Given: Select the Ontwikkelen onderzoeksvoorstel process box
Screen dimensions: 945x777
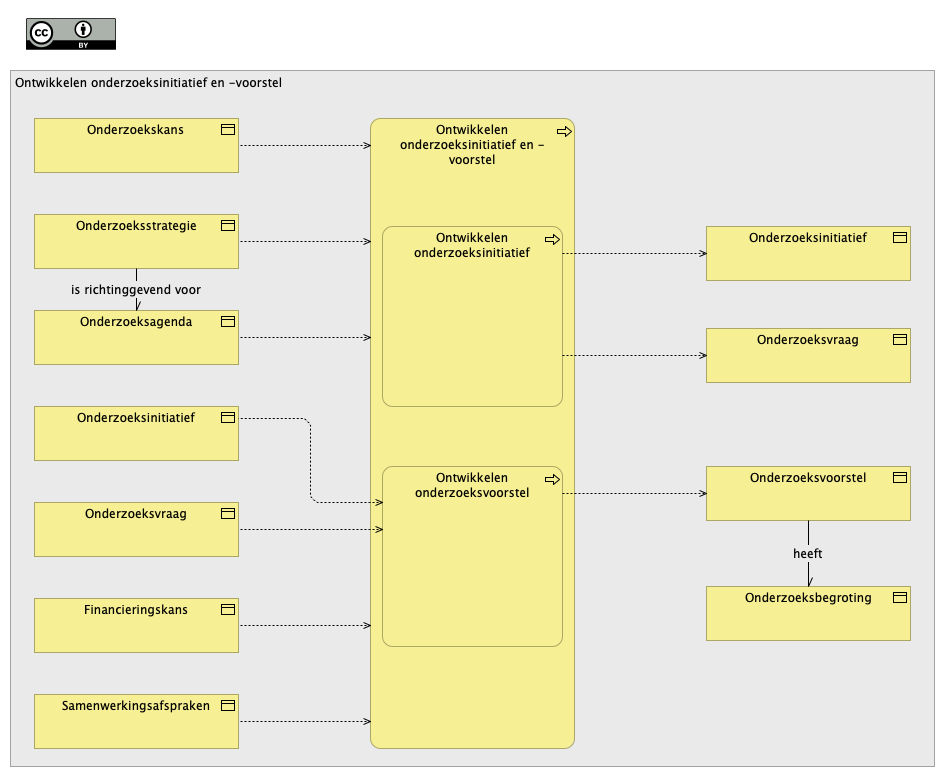Looking at the screenshot, I should point(472,556).
